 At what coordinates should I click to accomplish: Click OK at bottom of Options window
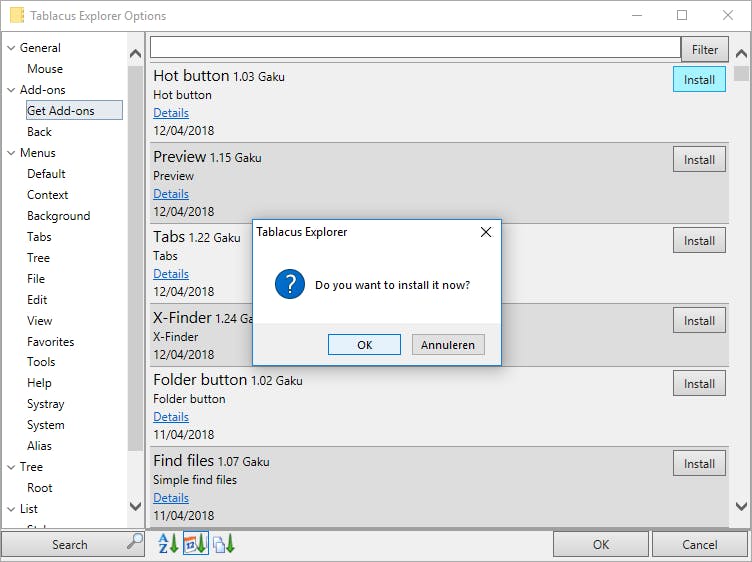[x=600, y=544]
